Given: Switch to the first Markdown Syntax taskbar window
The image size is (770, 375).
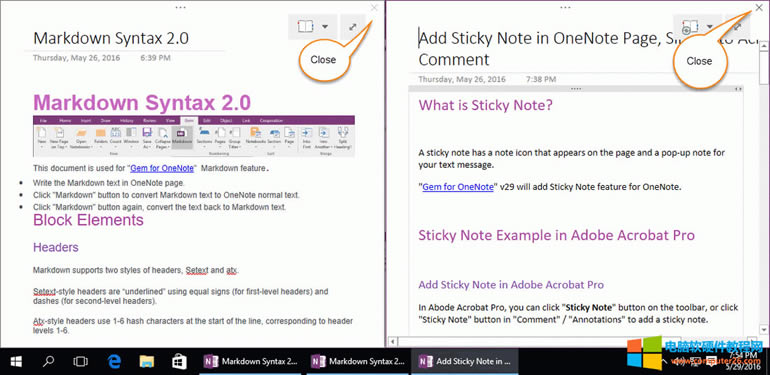Looking at the screenshot, I should point(251,362).
